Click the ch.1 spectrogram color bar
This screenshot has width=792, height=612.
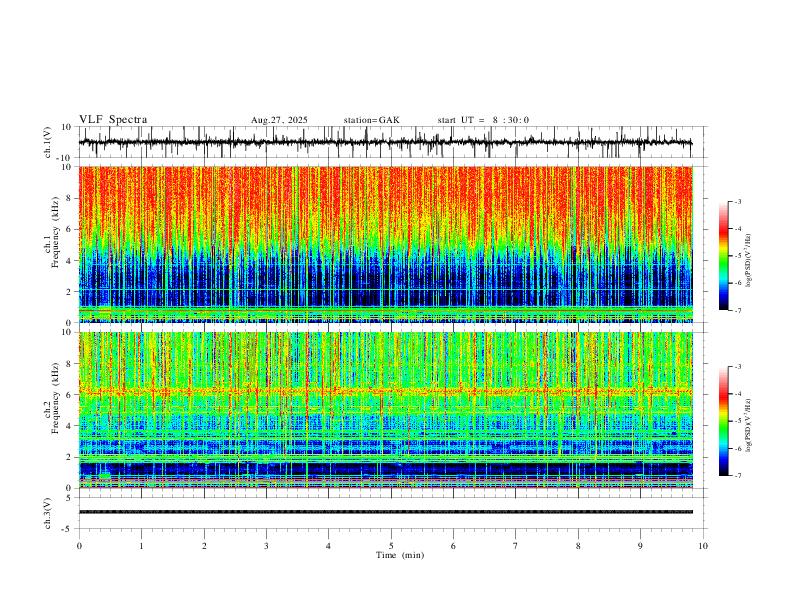[x=724, y=256]
